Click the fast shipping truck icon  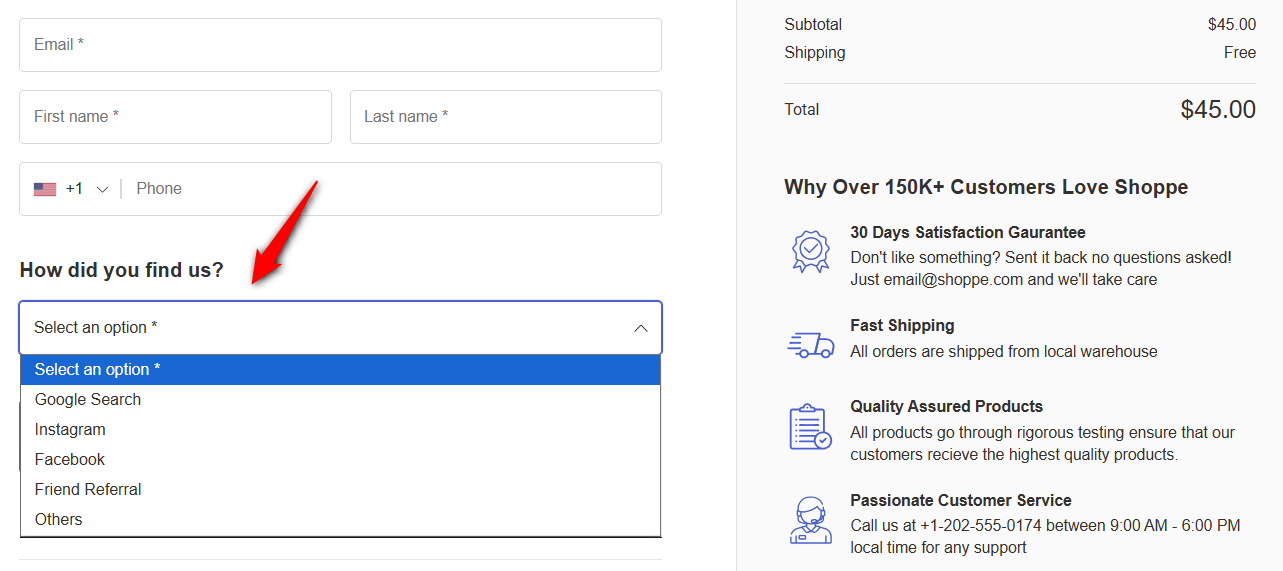tap(811, 345)
